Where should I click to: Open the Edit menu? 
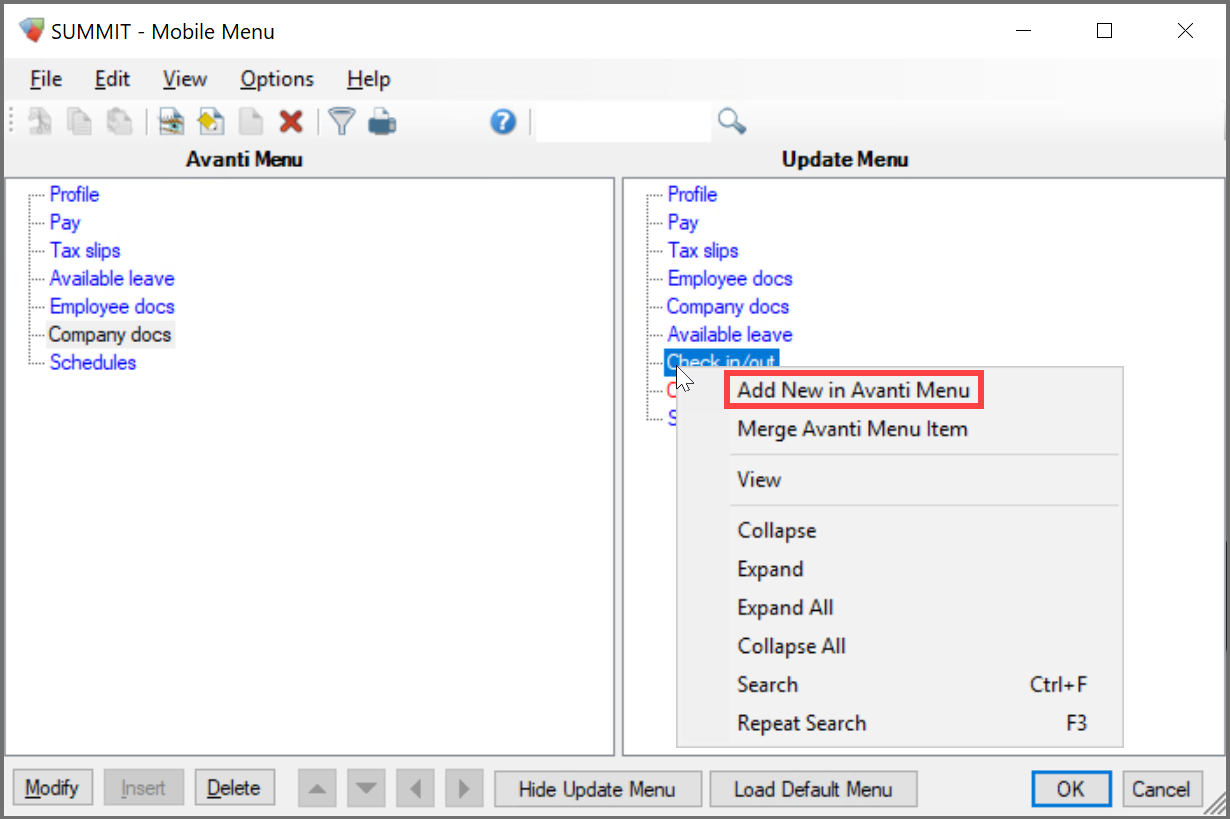pyautogui.click(x=112, y=79)
